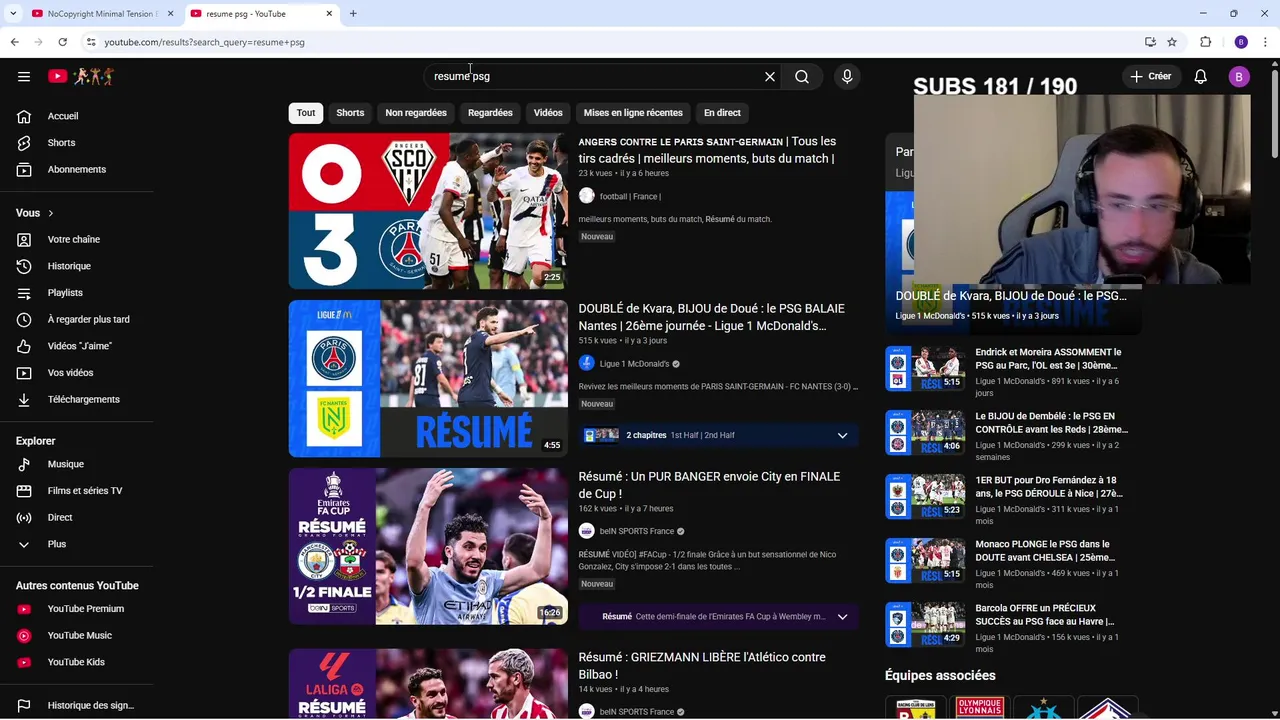This screenshot has height=720, width=1280.
Task: Select the Non regardées filter chip
Action: 416,113
